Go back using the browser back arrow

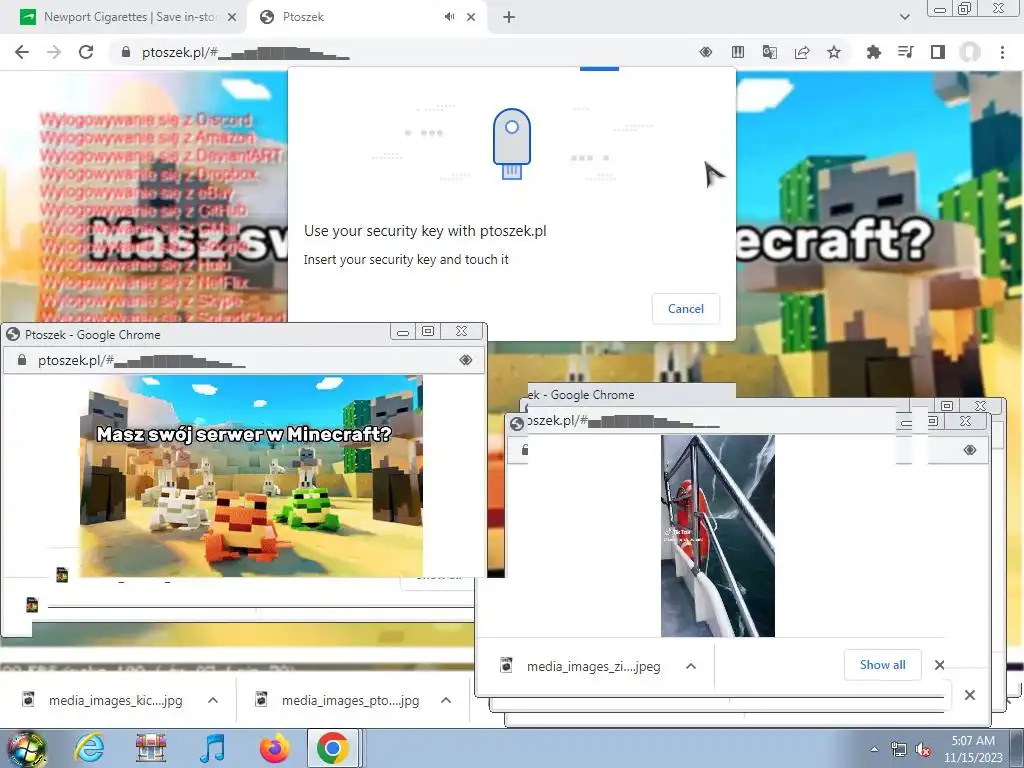click(x=22, y=52)
